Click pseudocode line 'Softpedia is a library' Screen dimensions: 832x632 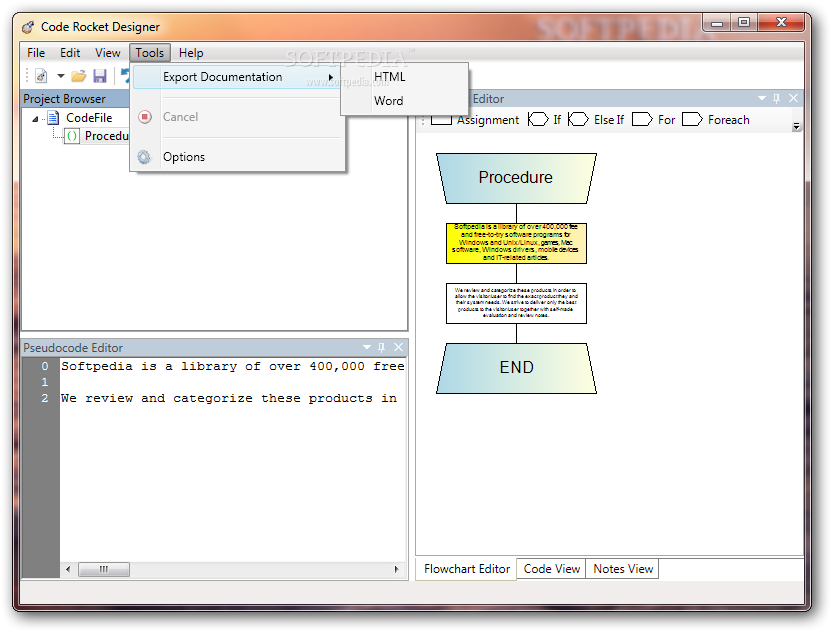coord(232,366)
